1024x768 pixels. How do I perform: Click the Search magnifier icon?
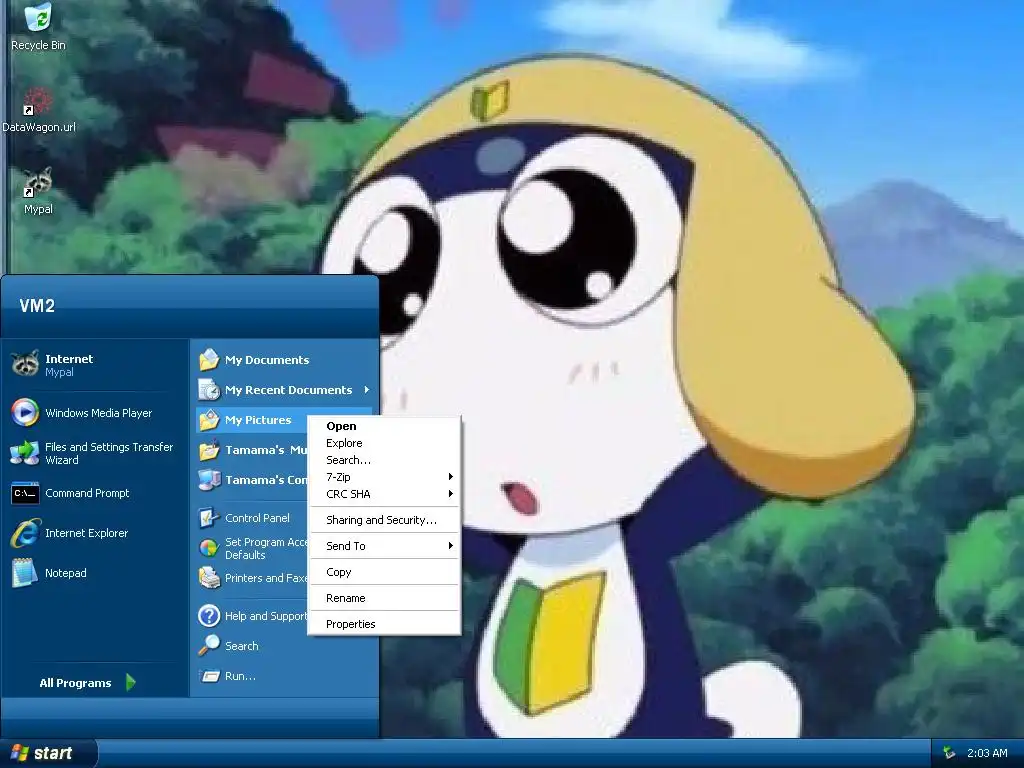(209, 646)
